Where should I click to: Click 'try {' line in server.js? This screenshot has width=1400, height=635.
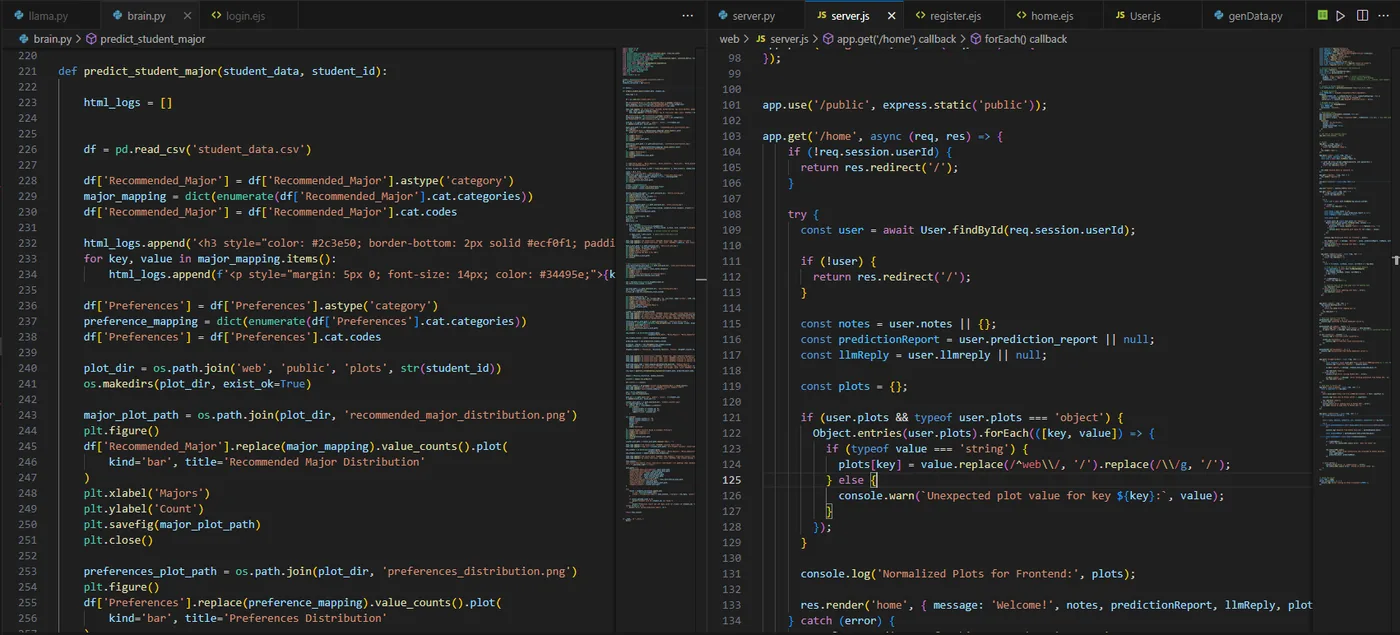(803, 214)
